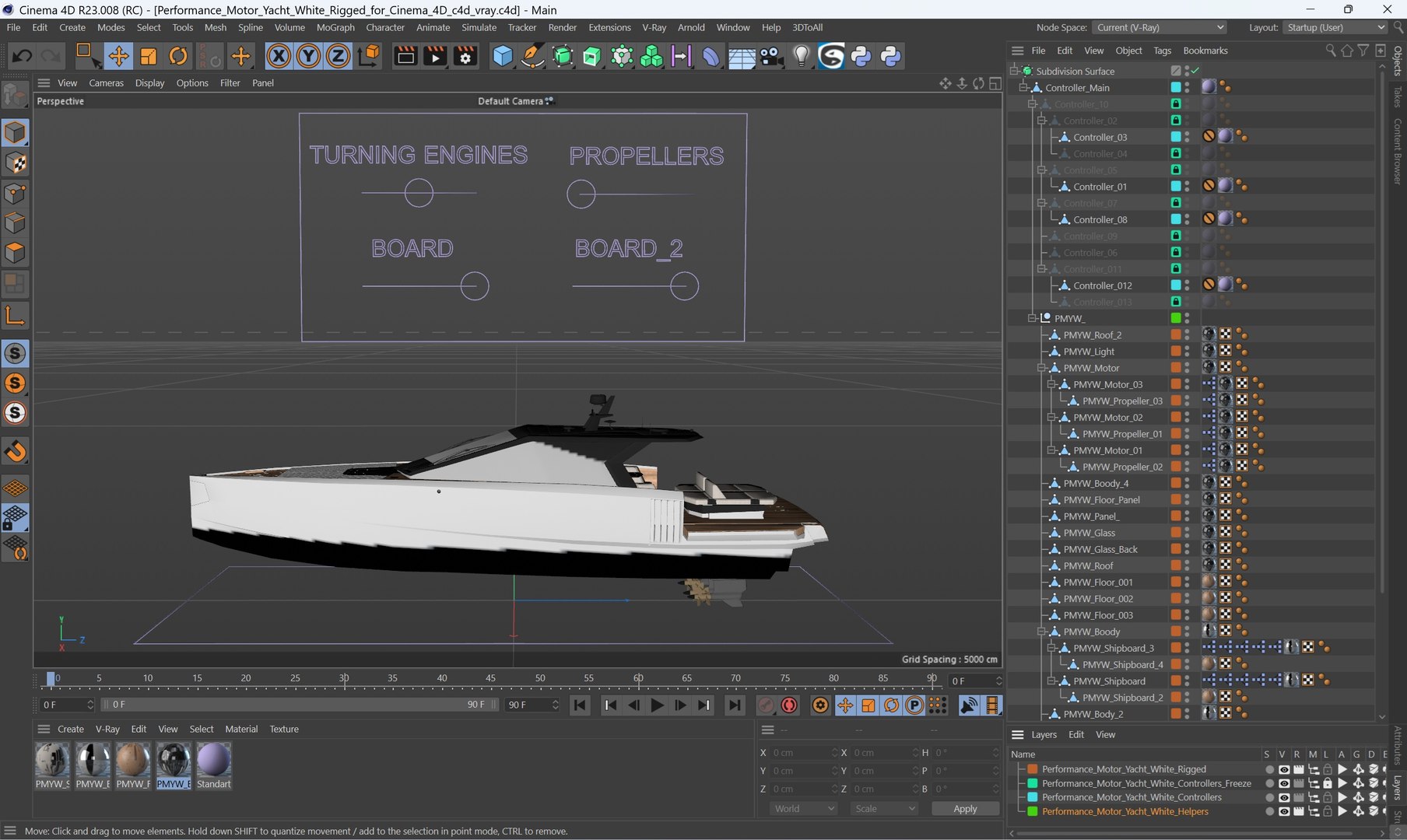Add a Cube primitive object
This screenshot has width=1407, height=840.
(503, 56)
